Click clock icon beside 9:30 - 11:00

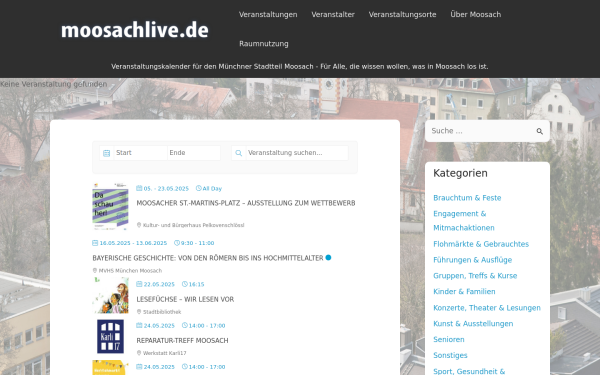pyautogui.click(x=177, y=243)
